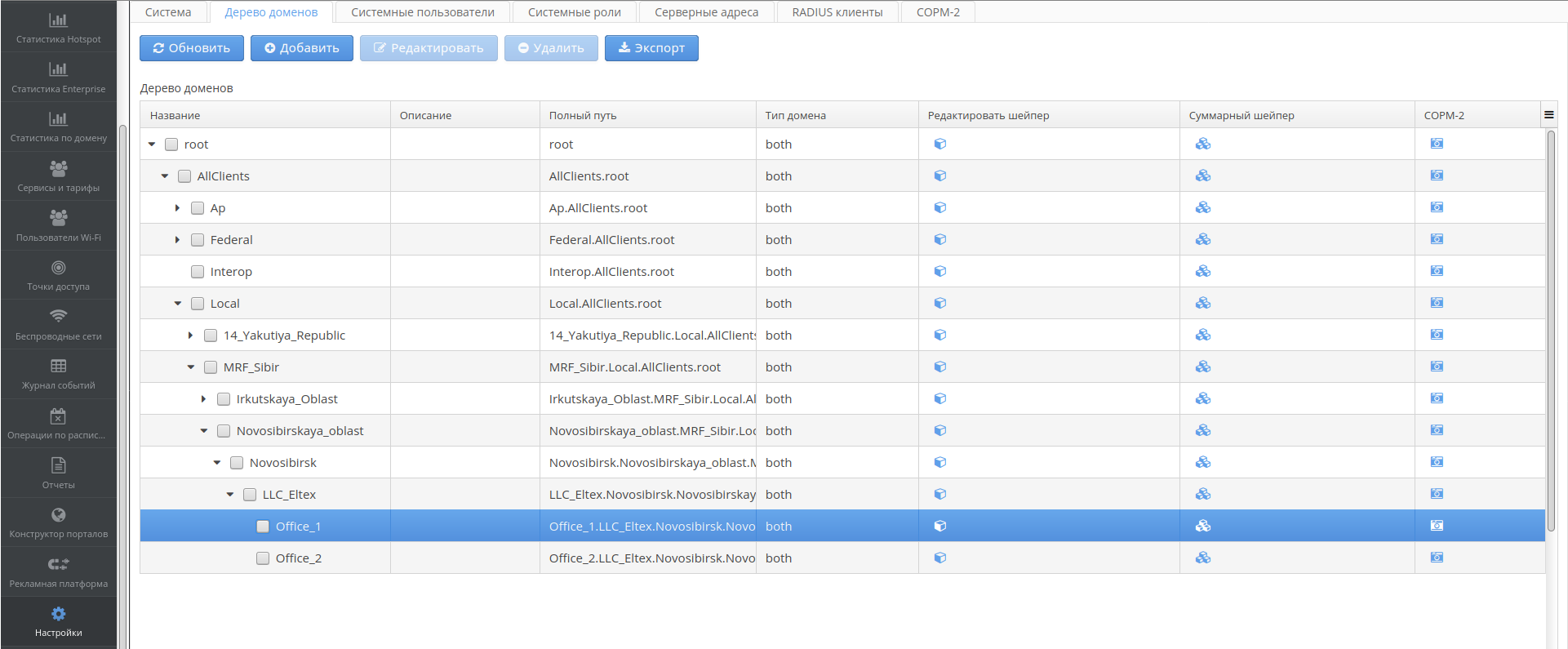
Task: View summary shaper for MRF_Sibir row
Action: click(1203, 367)
